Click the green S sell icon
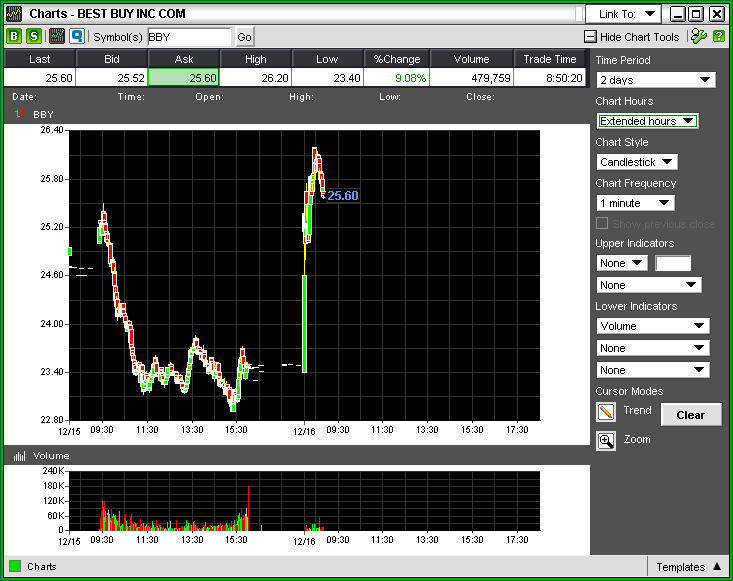Image resolution: width=733 pixels, height=581 pixels. [34, 36]
